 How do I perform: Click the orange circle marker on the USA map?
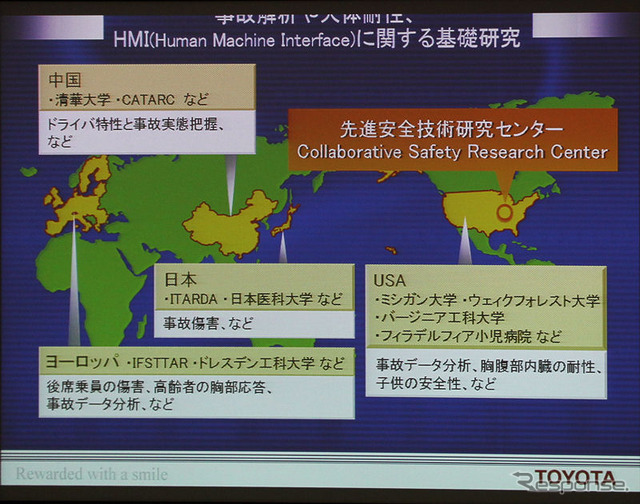(x=504, y=212)
